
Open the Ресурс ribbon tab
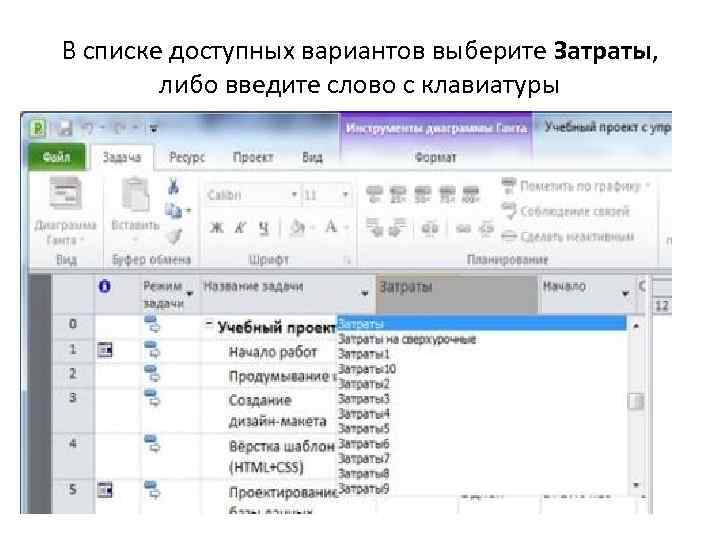coord(186,158)
